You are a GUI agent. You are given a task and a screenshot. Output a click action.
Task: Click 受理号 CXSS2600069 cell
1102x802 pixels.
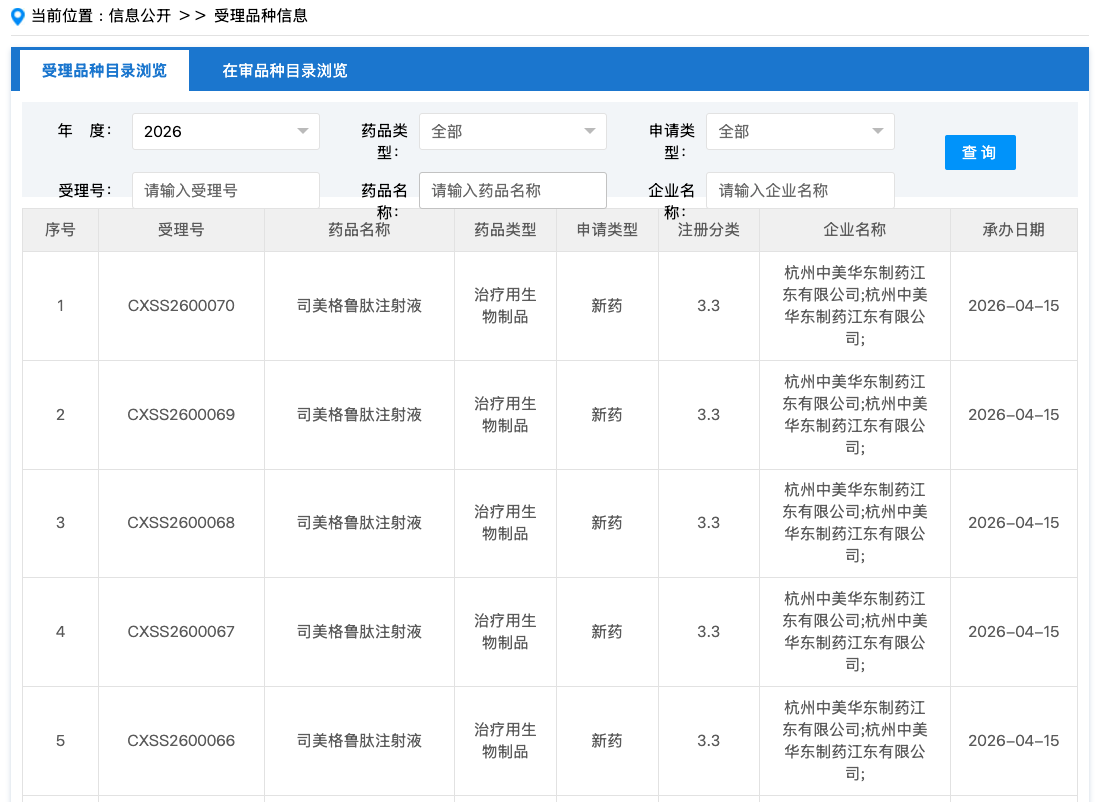click(x=181, y=415)
